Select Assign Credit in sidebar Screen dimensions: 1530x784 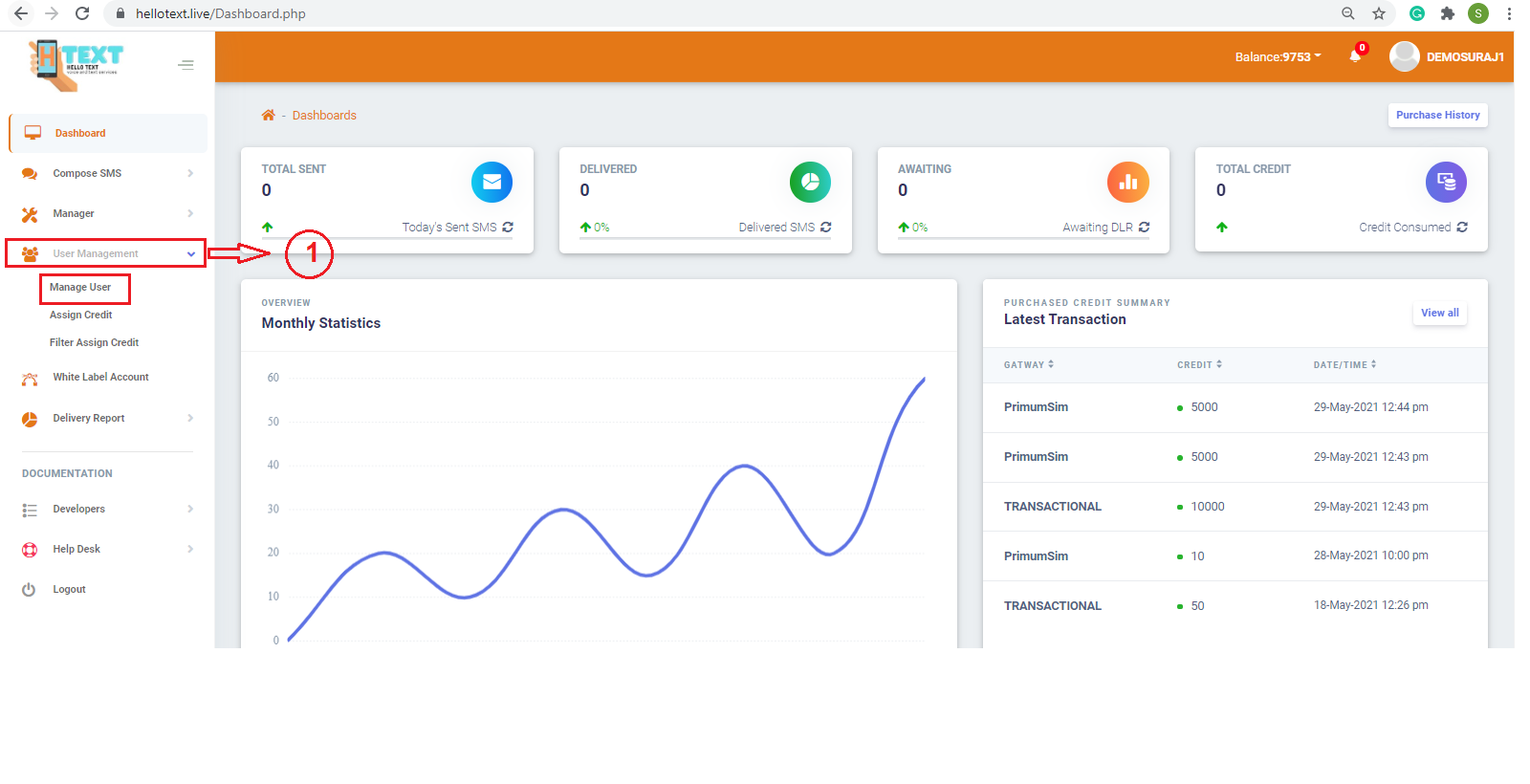tap(81, 315)
